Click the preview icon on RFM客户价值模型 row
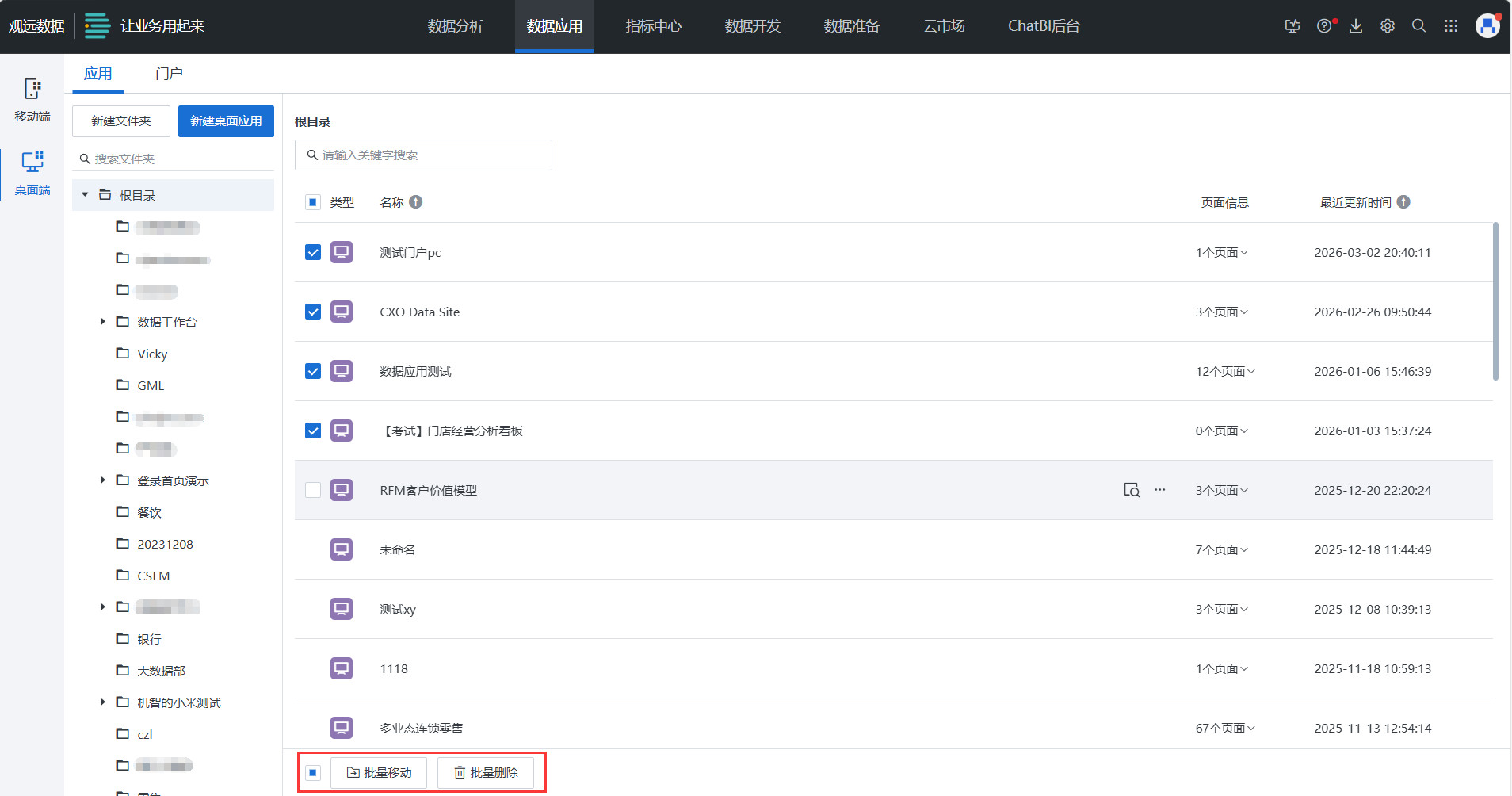This screenshot has width=1512, height=796. (x=1131, y=490)
